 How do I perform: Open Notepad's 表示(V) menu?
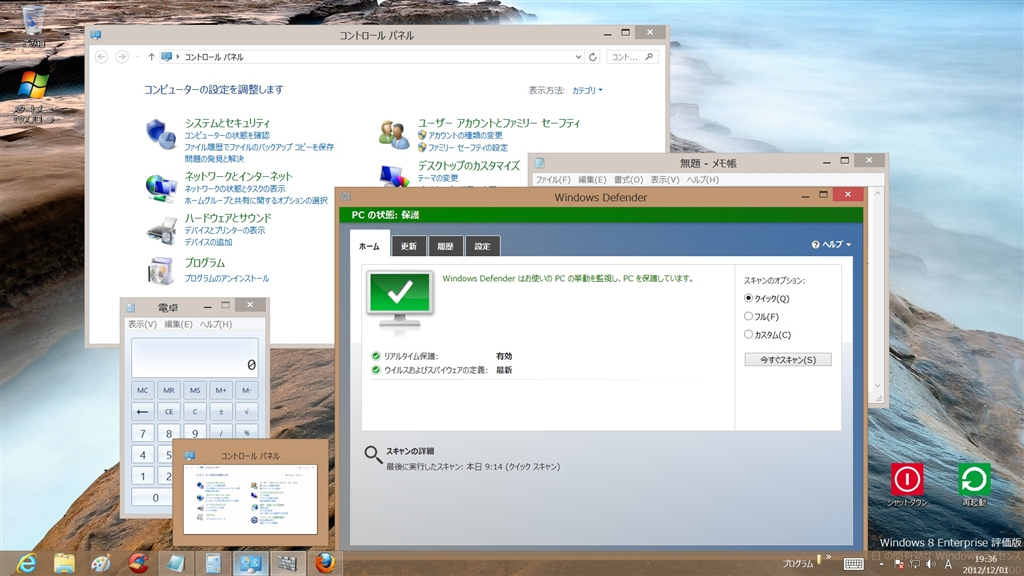click(x=665, y=180)
